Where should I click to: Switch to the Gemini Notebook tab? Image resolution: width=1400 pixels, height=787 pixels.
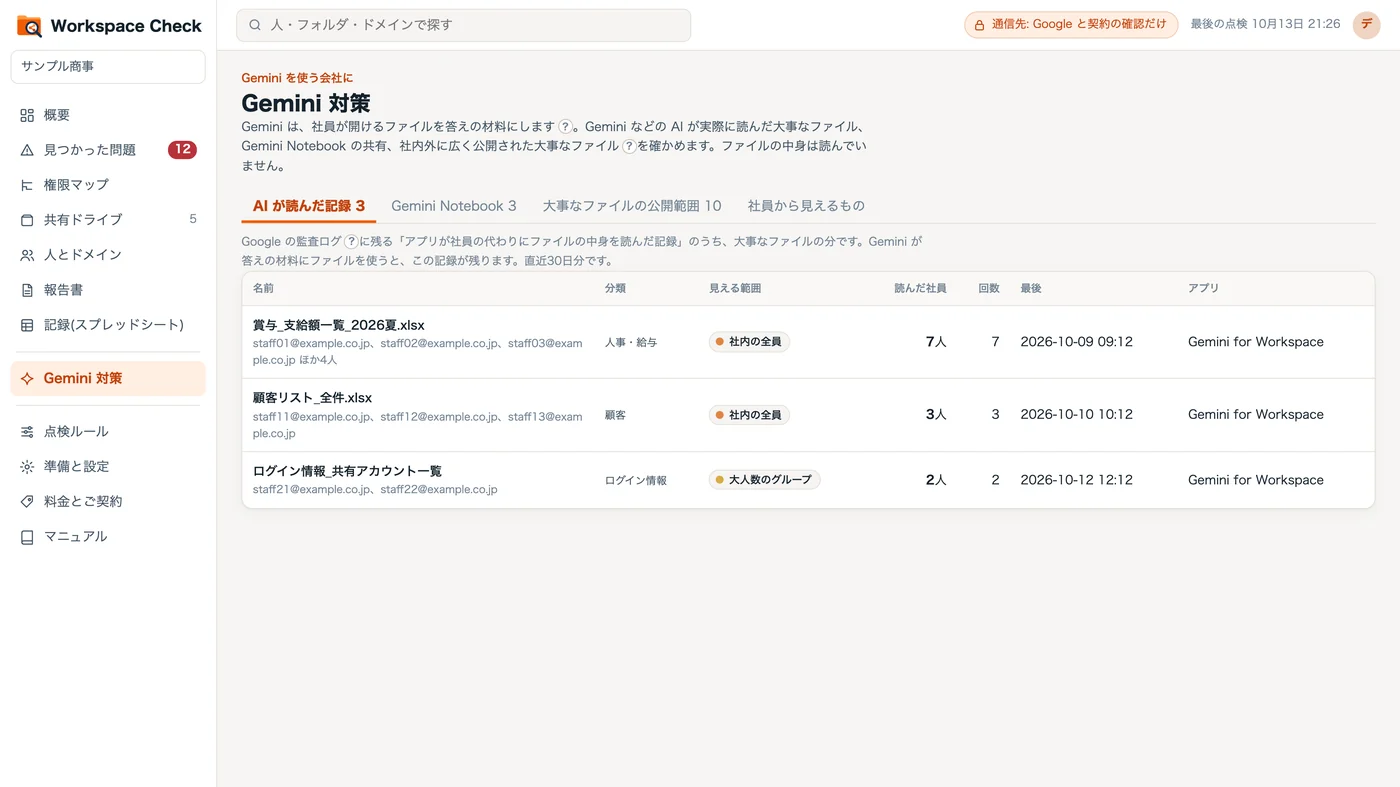click(454, 206)
